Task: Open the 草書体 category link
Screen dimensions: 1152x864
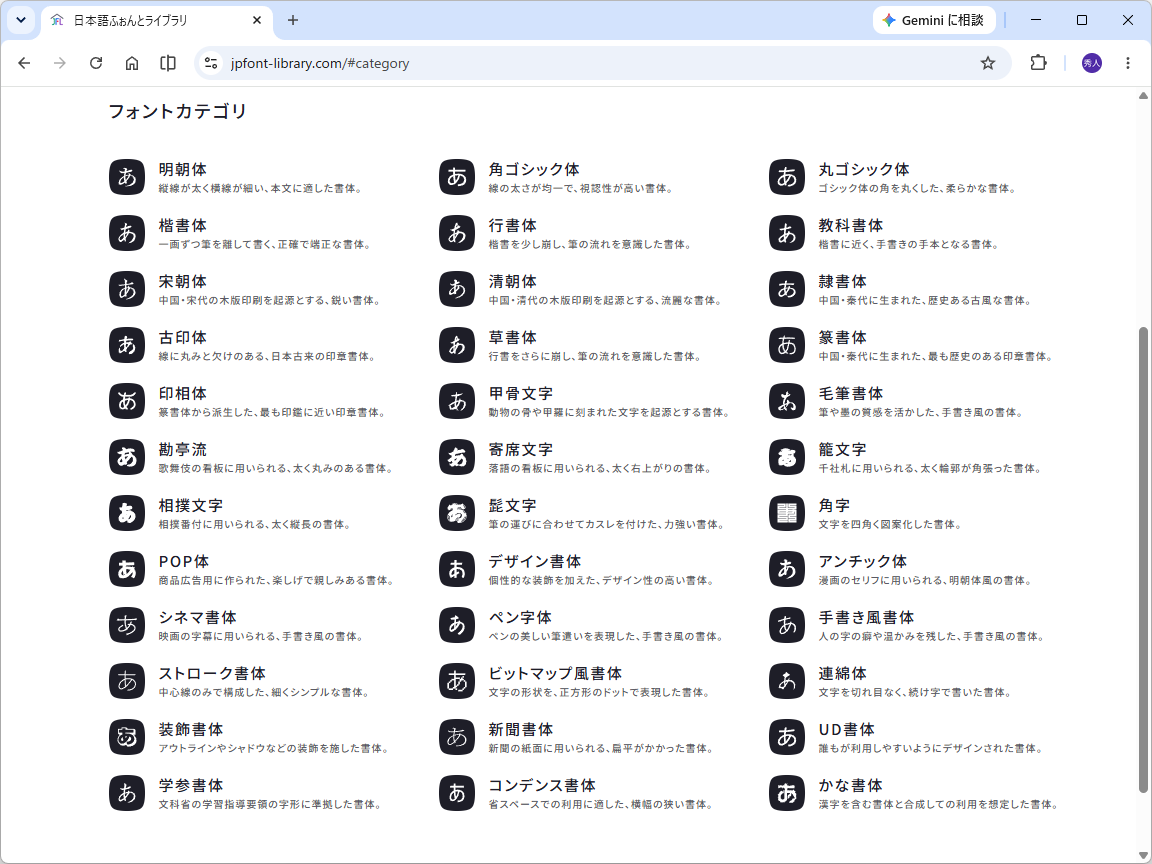Action: point(512,337)
